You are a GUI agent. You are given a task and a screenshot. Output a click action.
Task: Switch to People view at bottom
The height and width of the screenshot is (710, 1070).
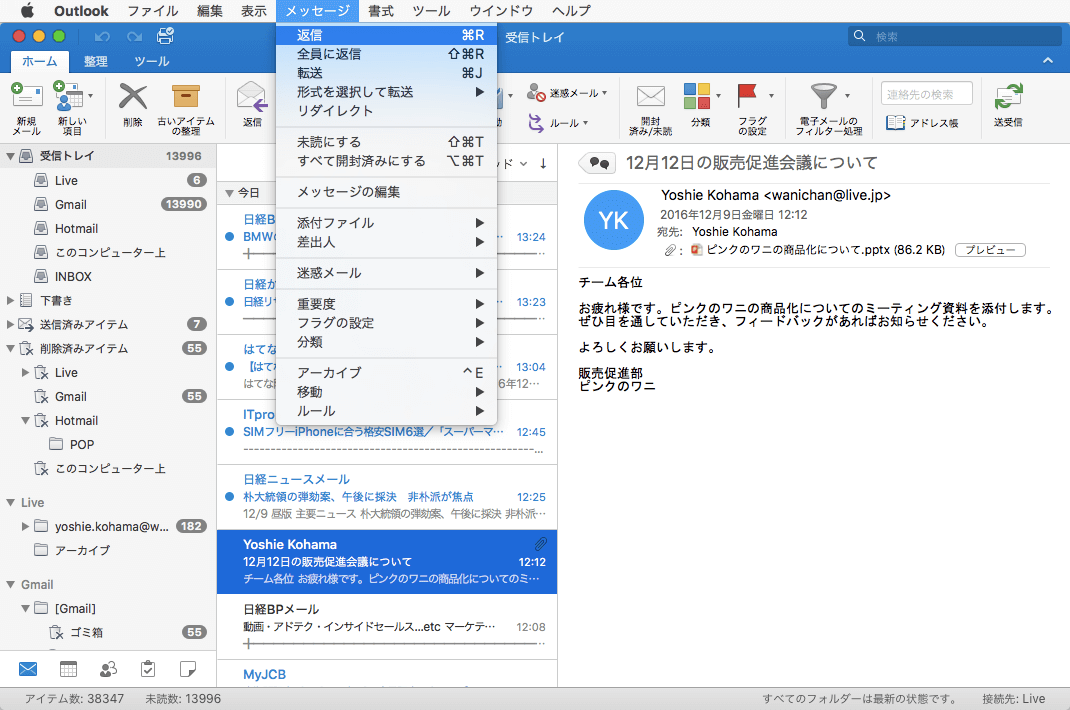108,669
